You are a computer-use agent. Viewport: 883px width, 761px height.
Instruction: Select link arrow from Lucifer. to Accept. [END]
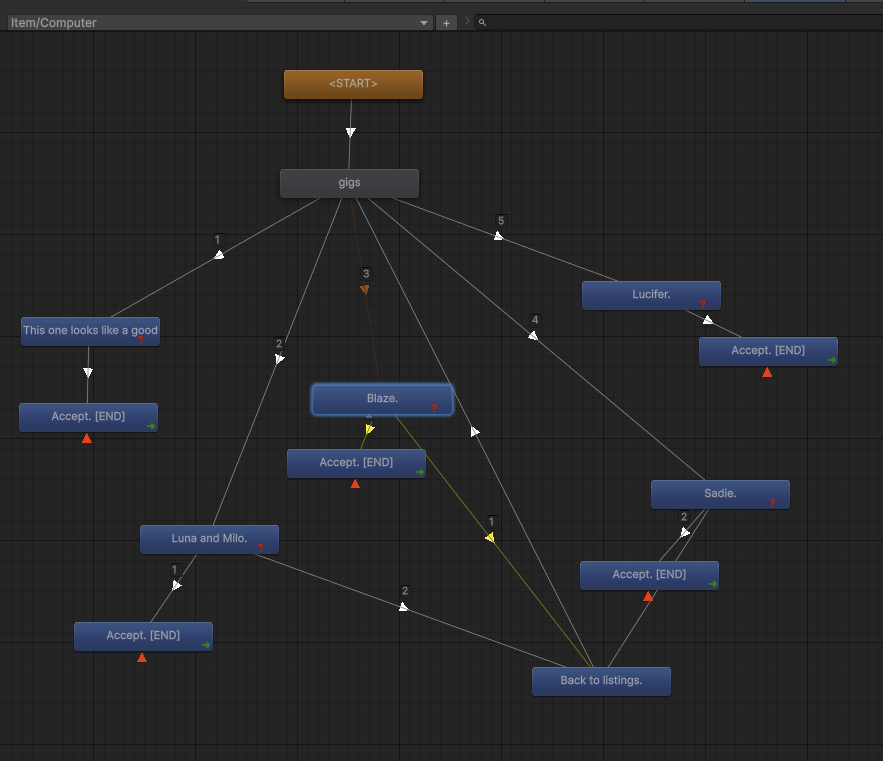coord(708,320)
